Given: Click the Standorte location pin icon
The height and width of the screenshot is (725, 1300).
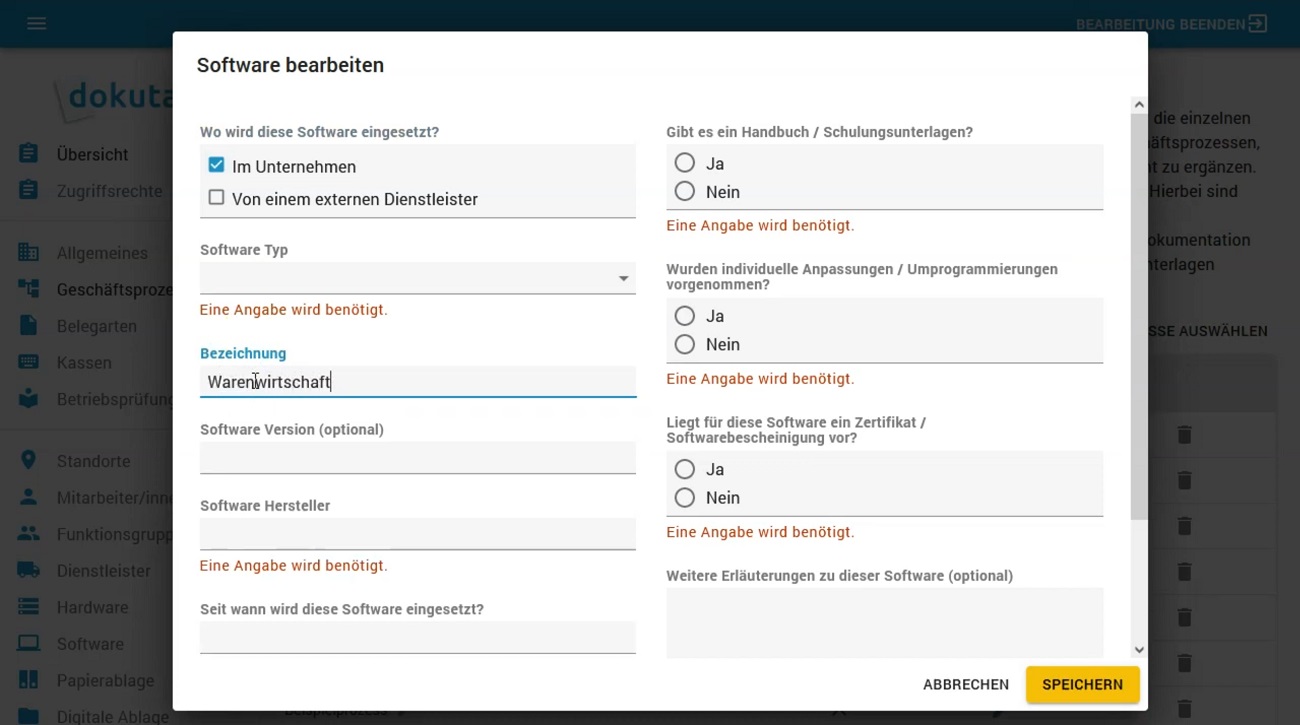Looking at the screenshot, I should [x=29, y=461].
